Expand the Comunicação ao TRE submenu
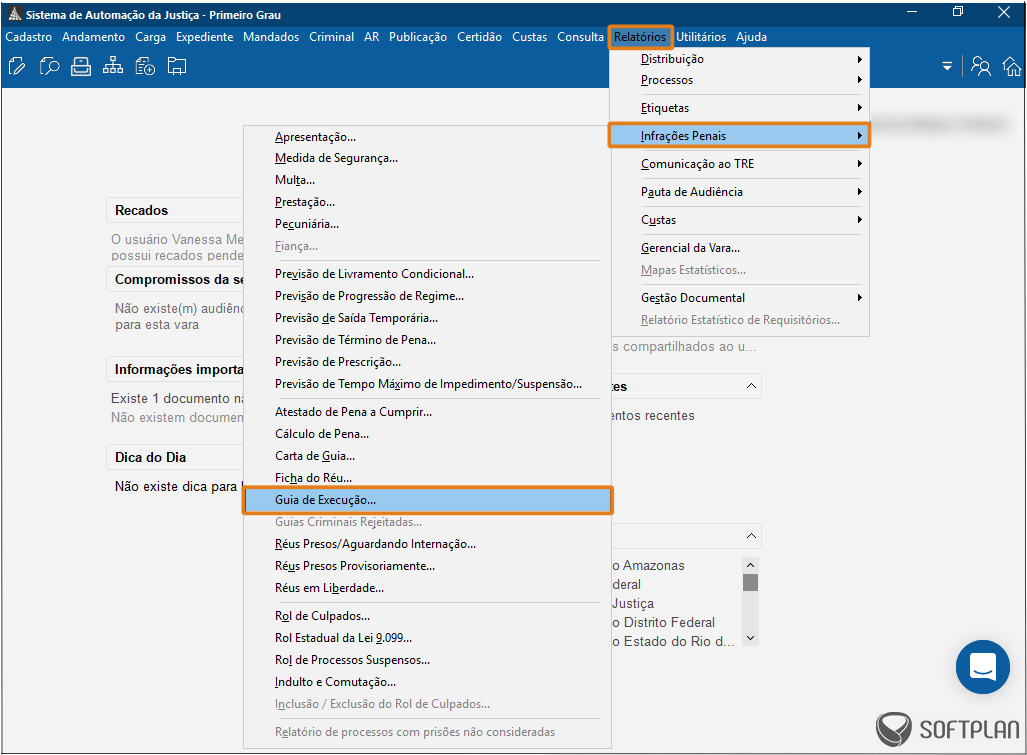The width and height of the screenshot is (1027, 755). (739, 164)
